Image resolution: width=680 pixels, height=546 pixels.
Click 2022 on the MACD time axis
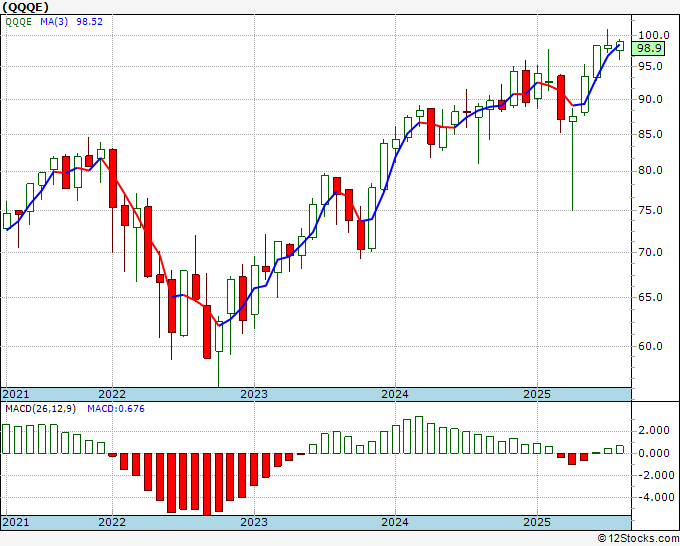(x=112, y=522)
